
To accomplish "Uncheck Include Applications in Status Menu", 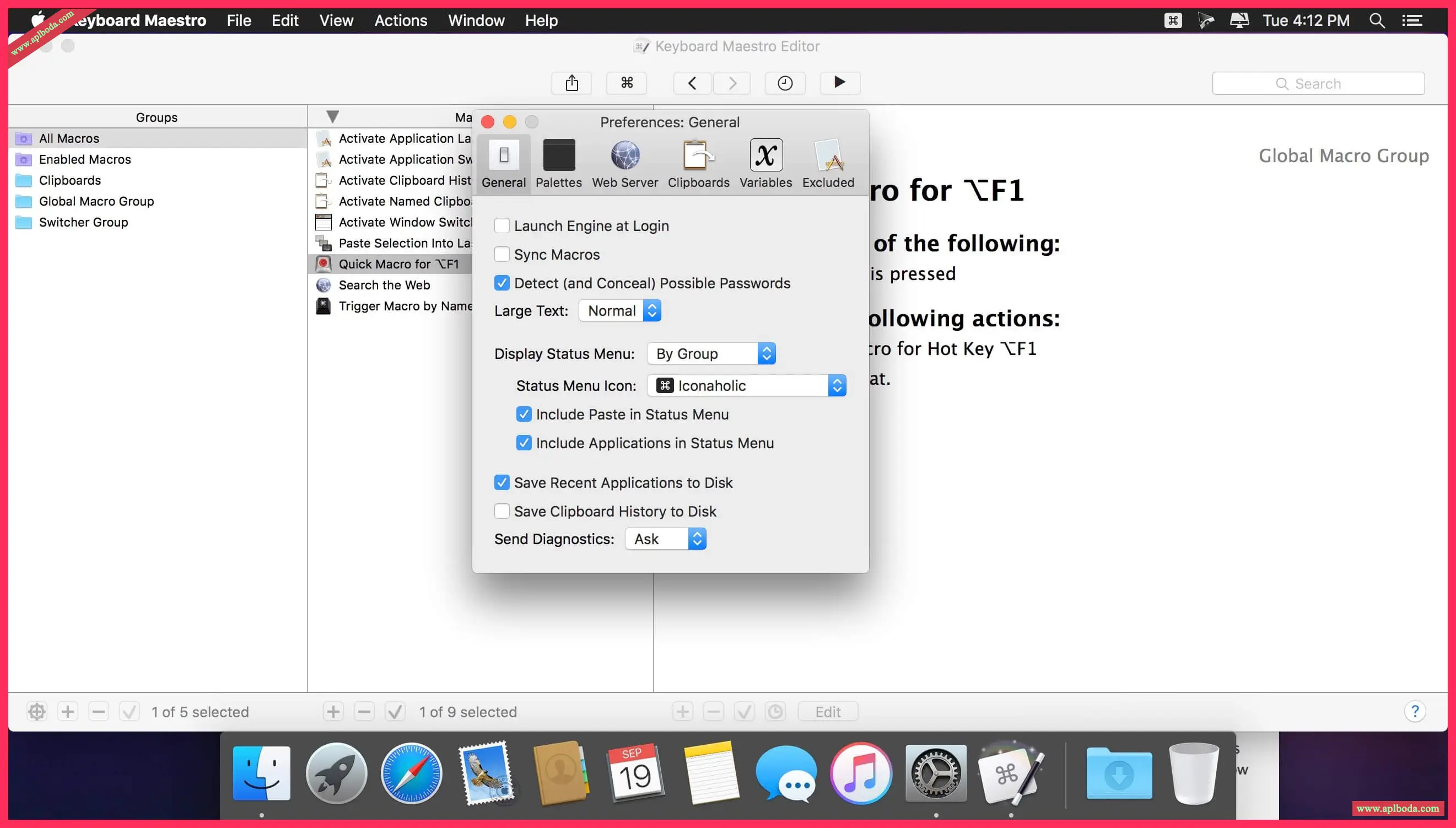I will coord(524,443).
